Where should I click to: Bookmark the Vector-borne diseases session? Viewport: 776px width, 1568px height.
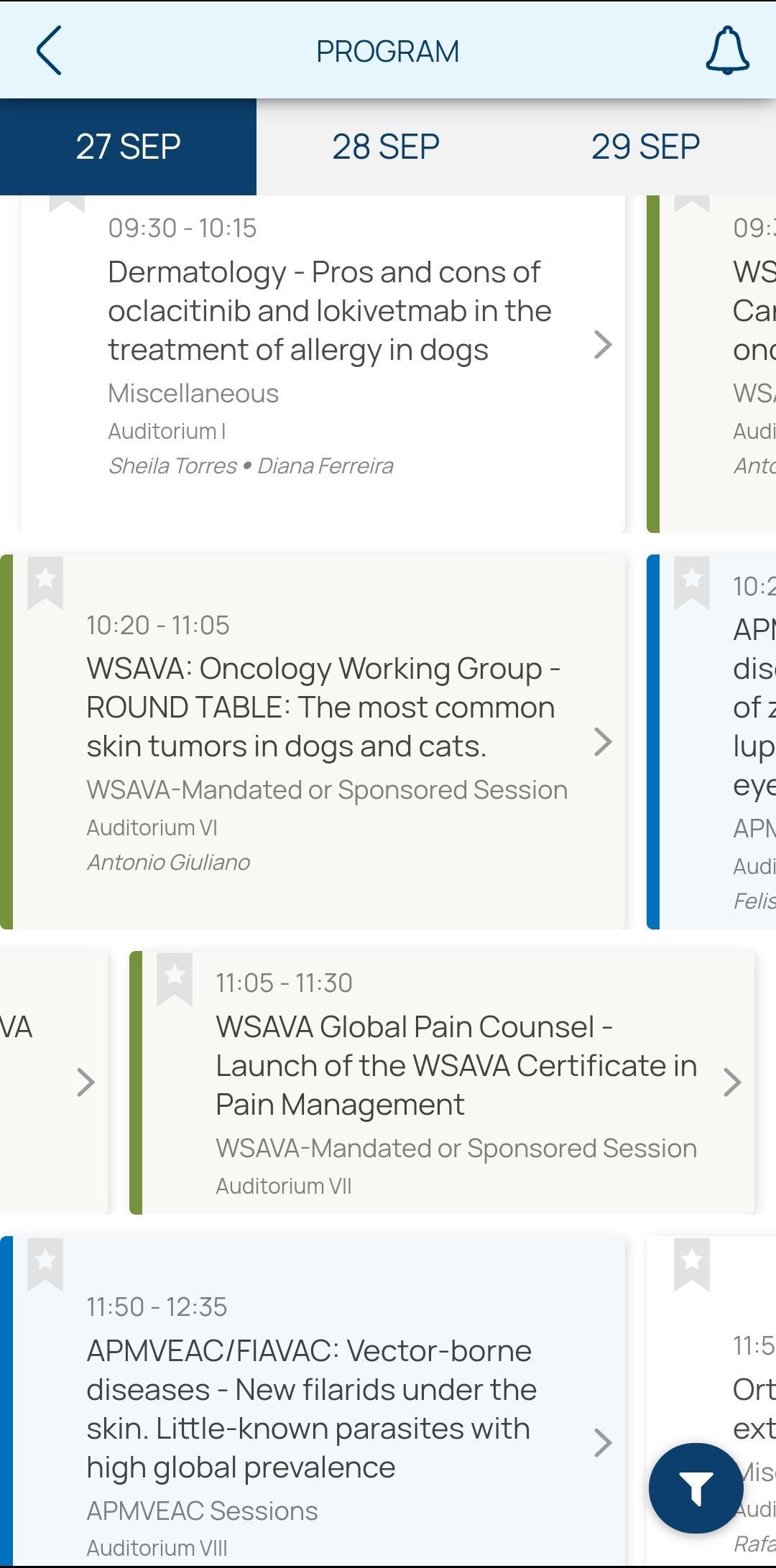pyautogui.click(x=45, y=1264)
